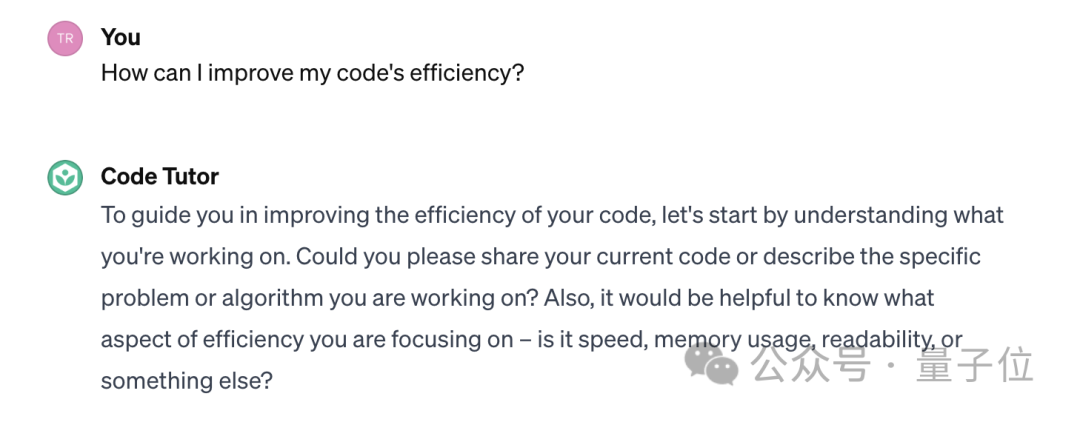
Task: Click the "量子位" watermark text
Action: (974, 366)
